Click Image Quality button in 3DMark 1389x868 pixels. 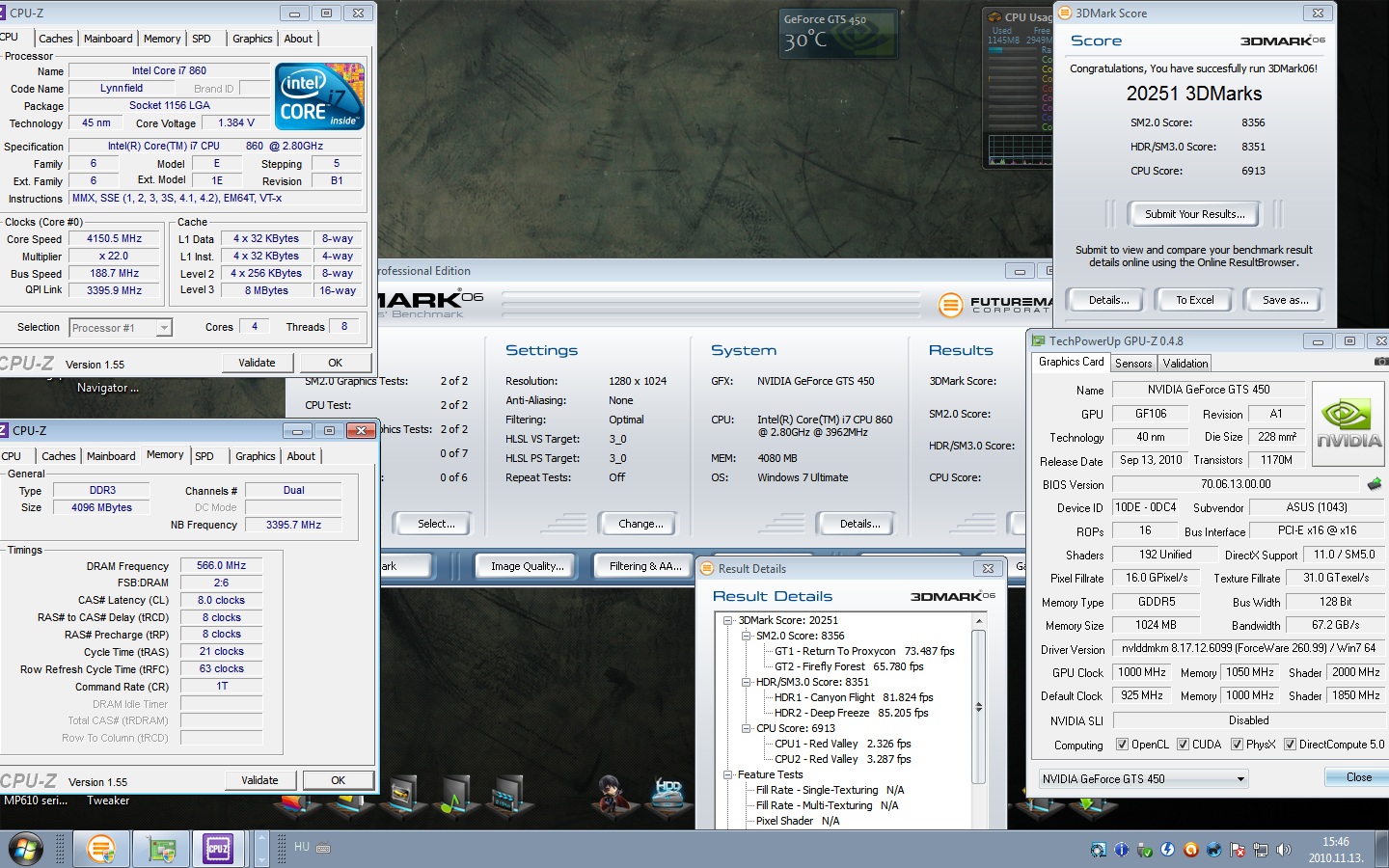click(527, 566)
